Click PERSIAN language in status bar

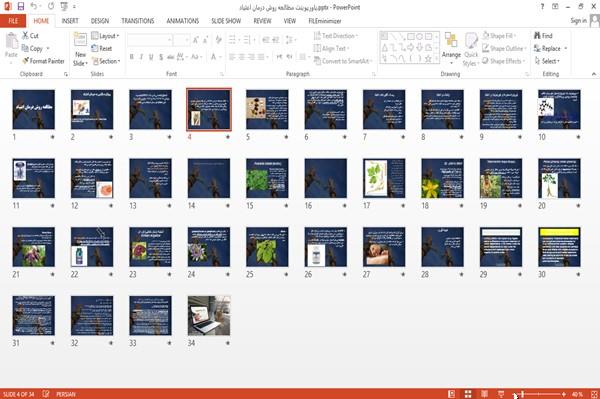tap(66, 394)
